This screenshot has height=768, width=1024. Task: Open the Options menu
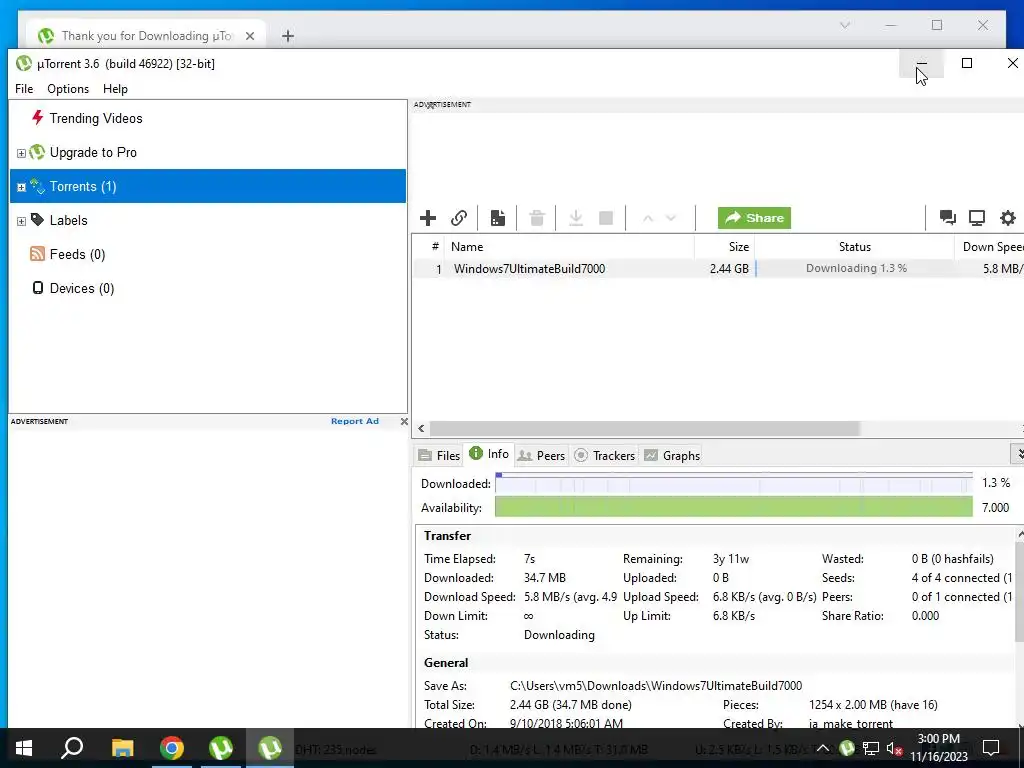[x=68, y=89]
